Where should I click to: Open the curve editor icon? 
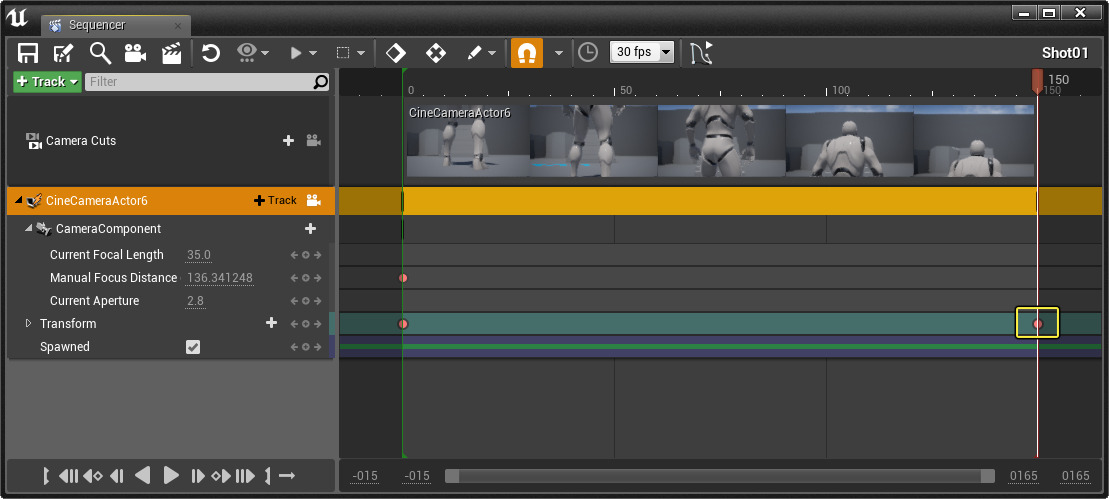tap(702, 53)
